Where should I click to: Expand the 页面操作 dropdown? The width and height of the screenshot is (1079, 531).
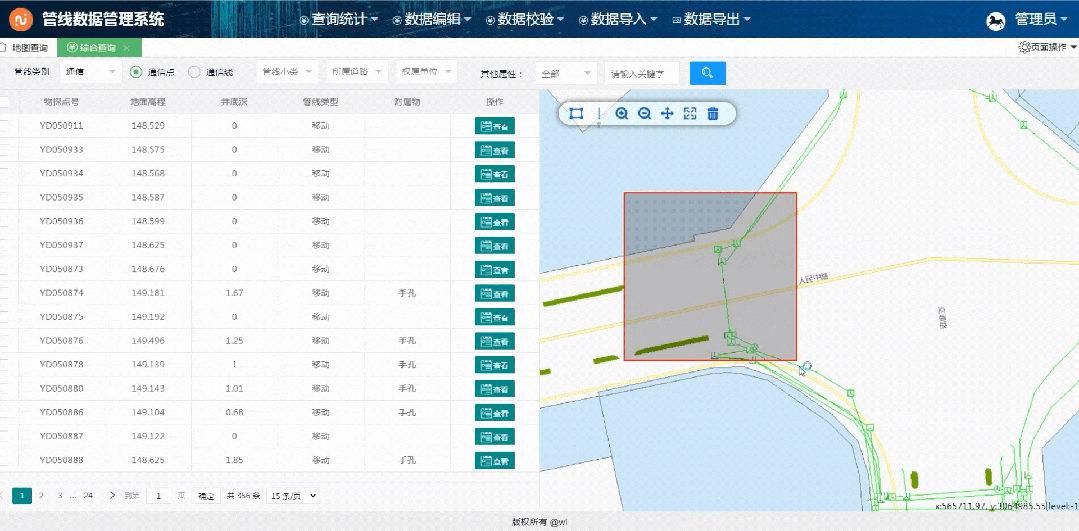tap(1047, 47)
